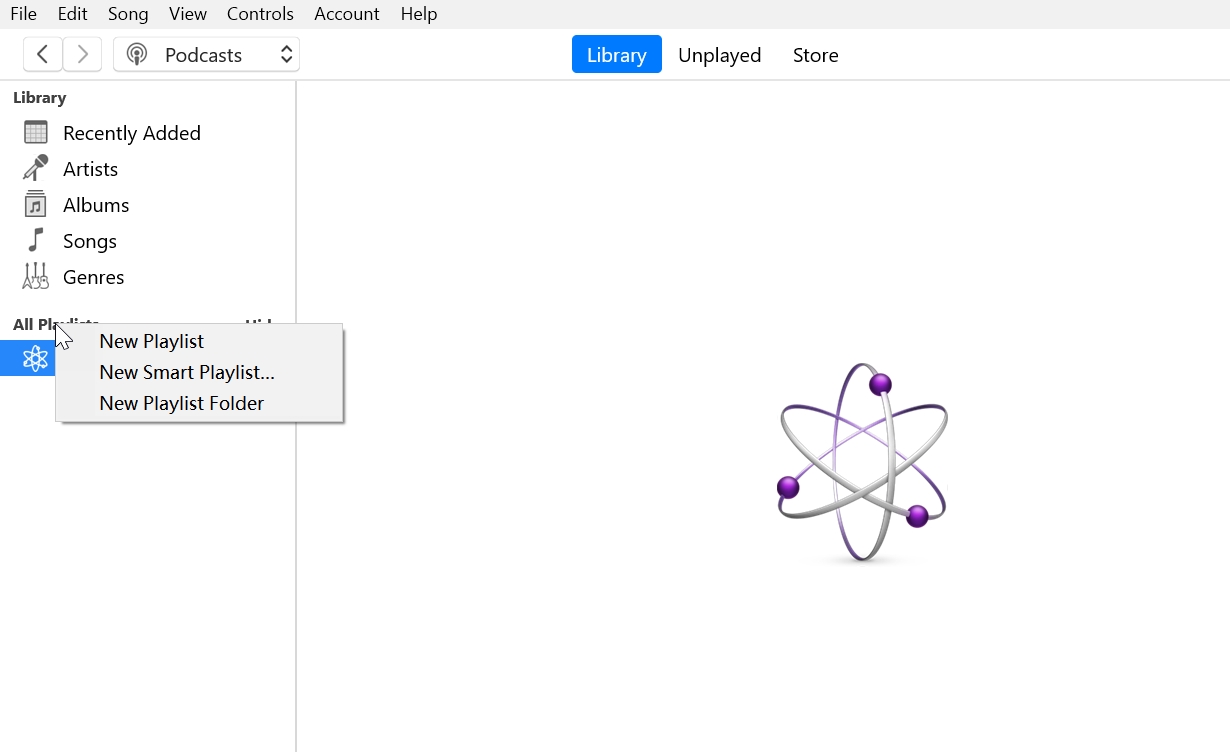
Task: Open the Account menu
Action: click(346, 14)
